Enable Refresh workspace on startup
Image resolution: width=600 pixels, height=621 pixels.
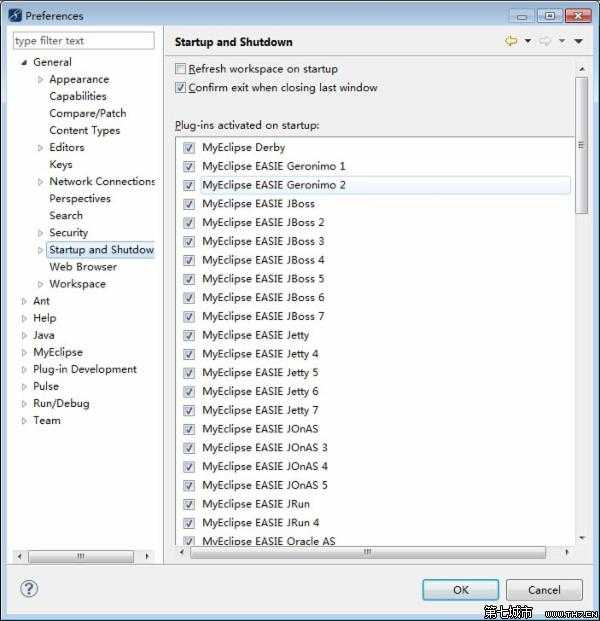pos(181,69)
